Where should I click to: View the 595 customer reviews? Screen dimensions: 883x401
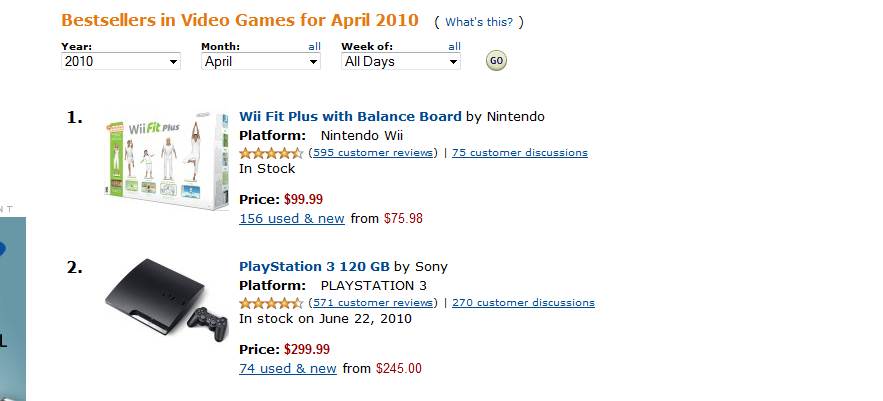373,153
